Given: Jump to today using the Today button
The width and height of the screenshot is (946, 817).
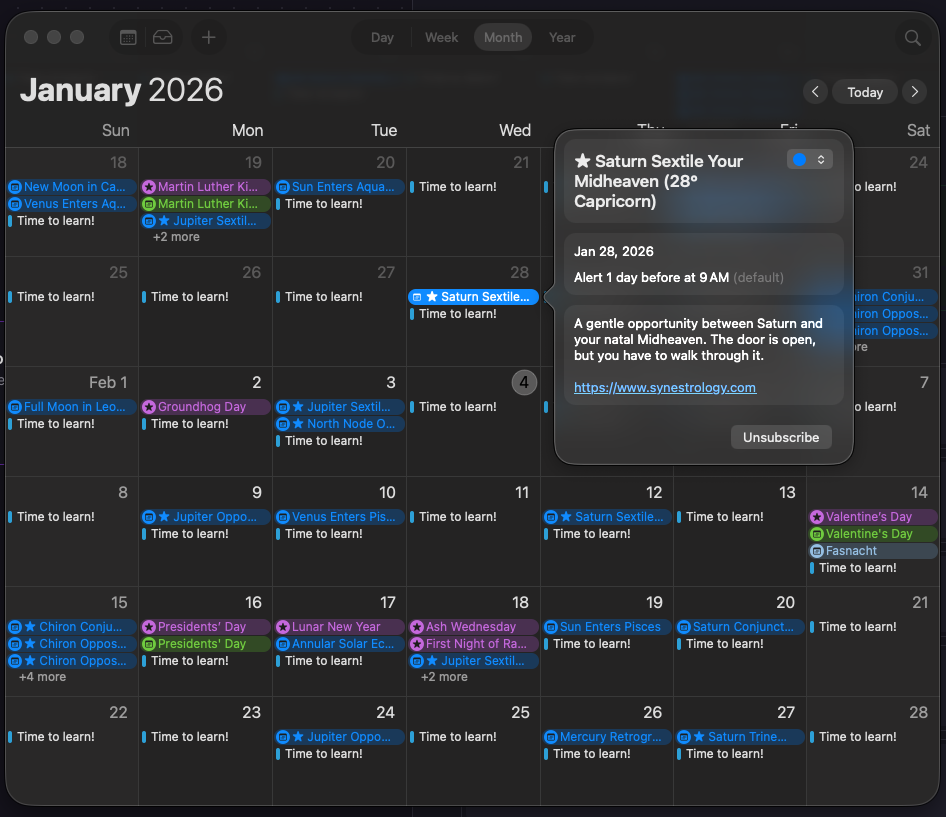Looking at the screenshot, I should click(864, 91).
